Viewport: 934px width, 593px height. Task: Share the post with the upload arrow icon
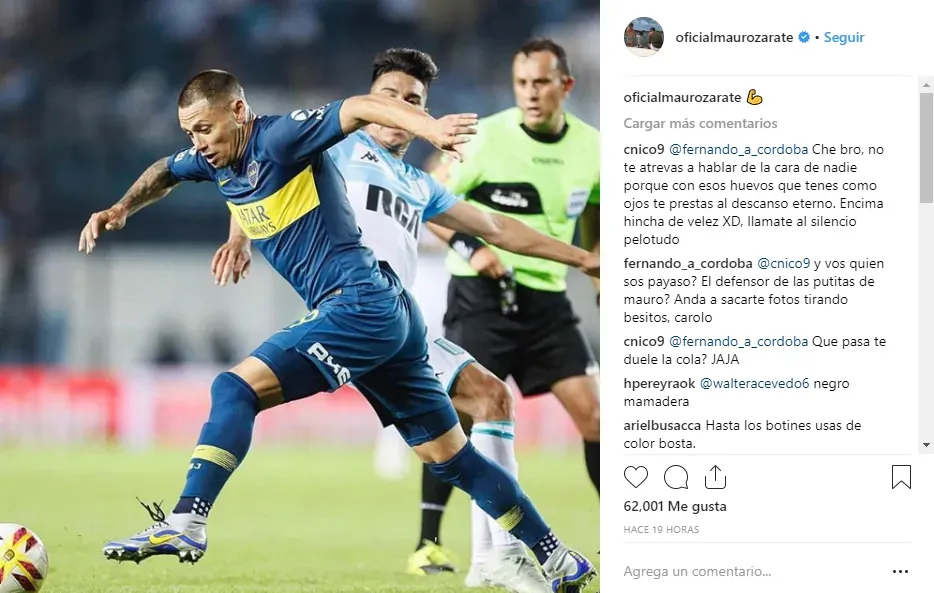click(x=715, y=476)
